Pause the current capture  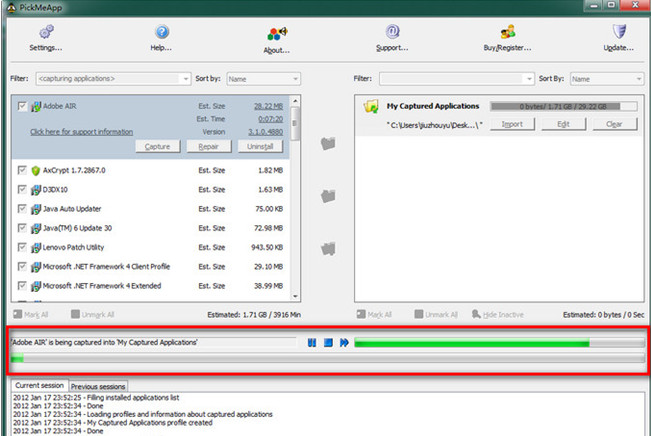(x=312, y=343)
